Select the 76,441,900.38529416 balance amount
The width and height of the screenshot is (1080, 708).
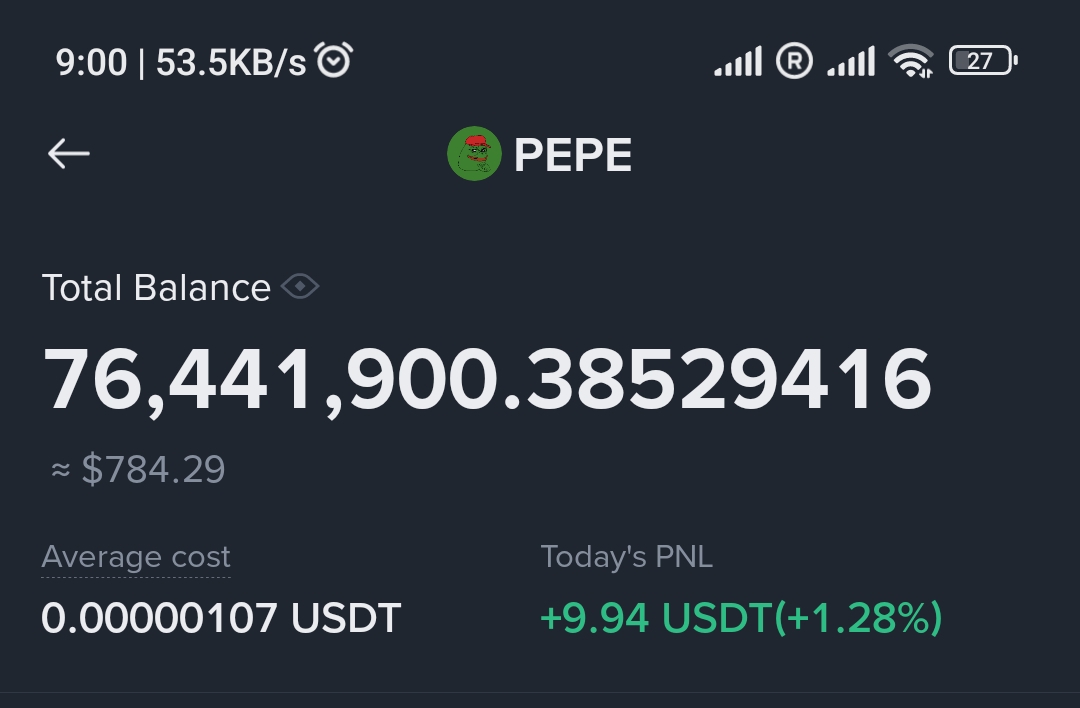point(487,380)
